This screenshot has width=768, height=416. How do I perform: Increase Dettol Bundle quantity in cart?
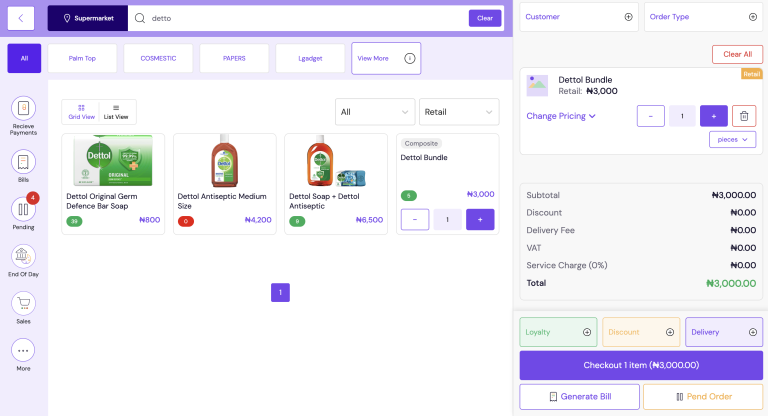click(713, 116)
